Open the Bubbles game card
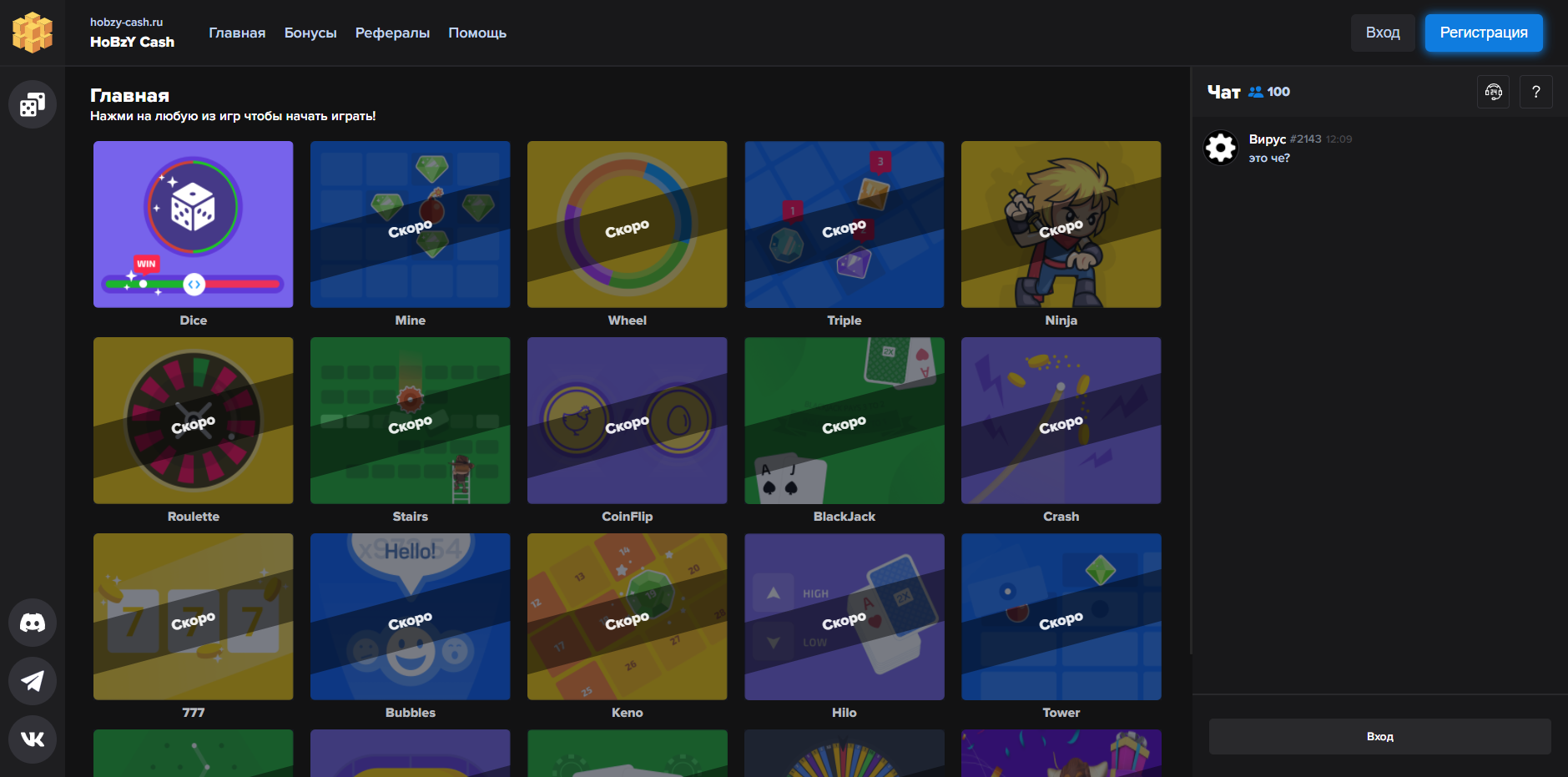Screen dimensions: 1568x777 (411, 617)
